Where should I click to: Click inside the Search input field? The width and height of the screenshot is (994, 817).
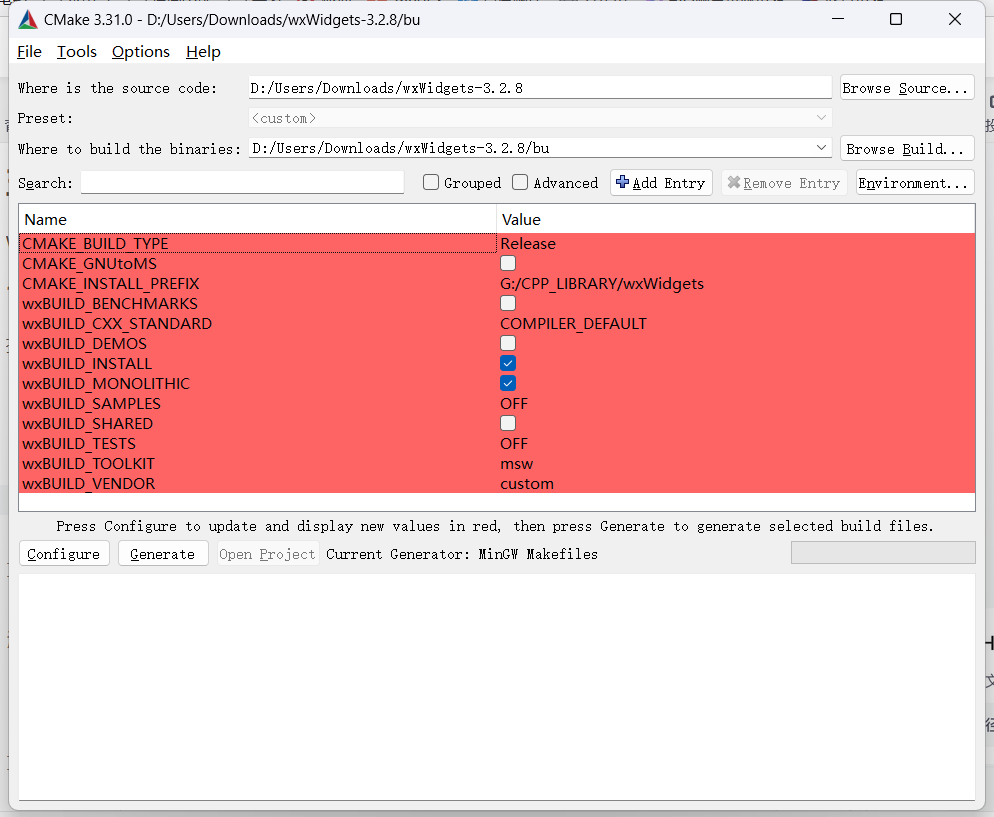(x=240, y=182)
